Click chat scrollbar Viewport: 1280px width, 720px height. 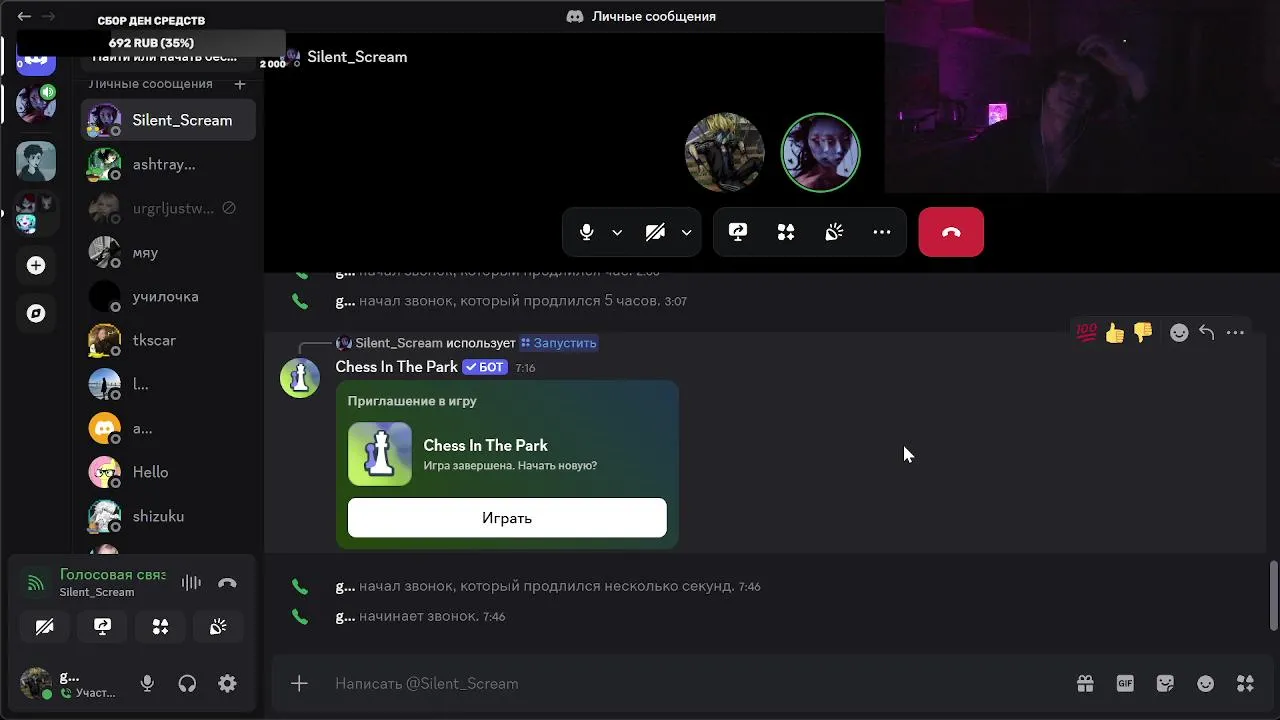1273,596
